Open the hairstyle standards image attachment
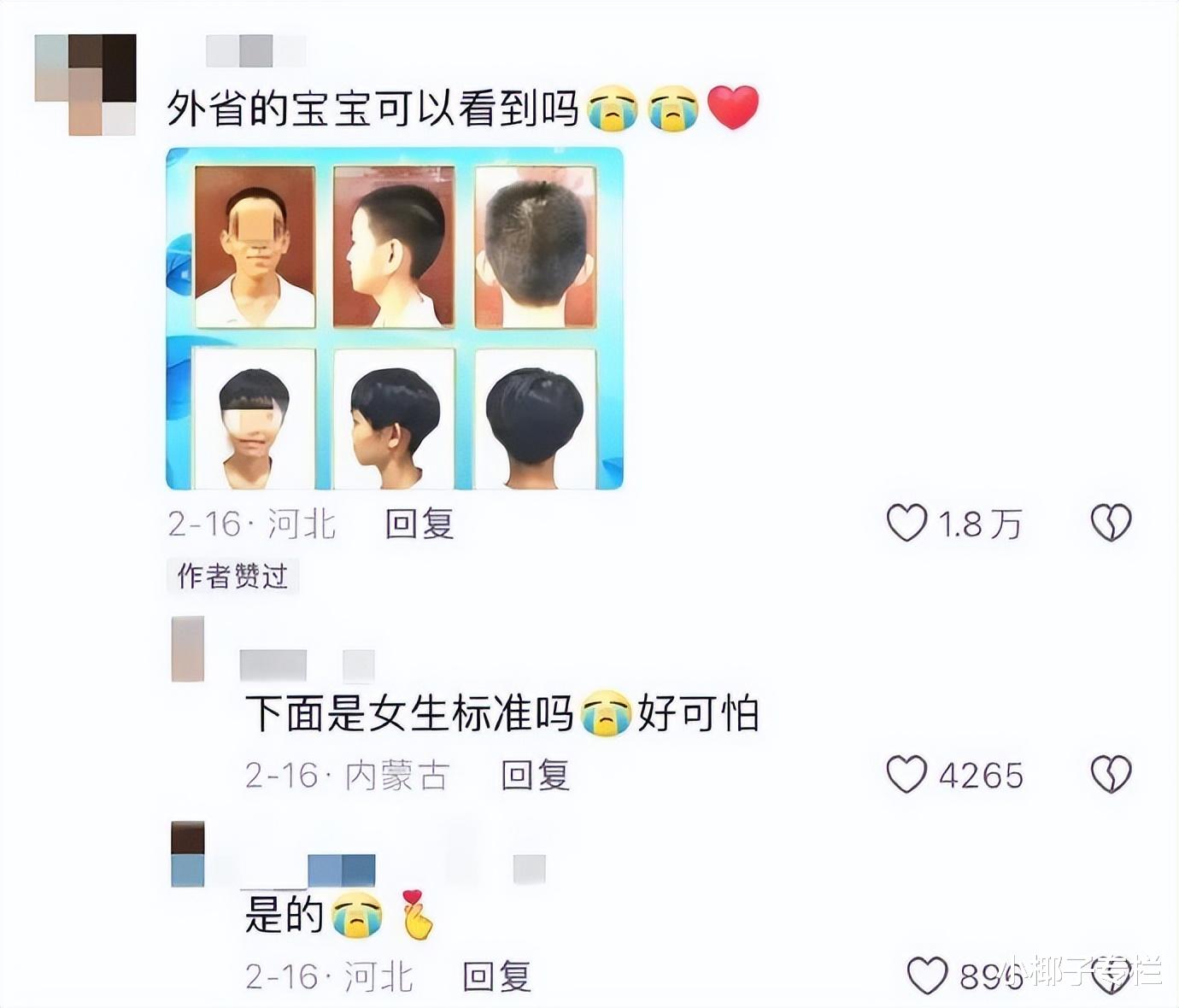1179x1008 pixels. [x=395, y=319]
